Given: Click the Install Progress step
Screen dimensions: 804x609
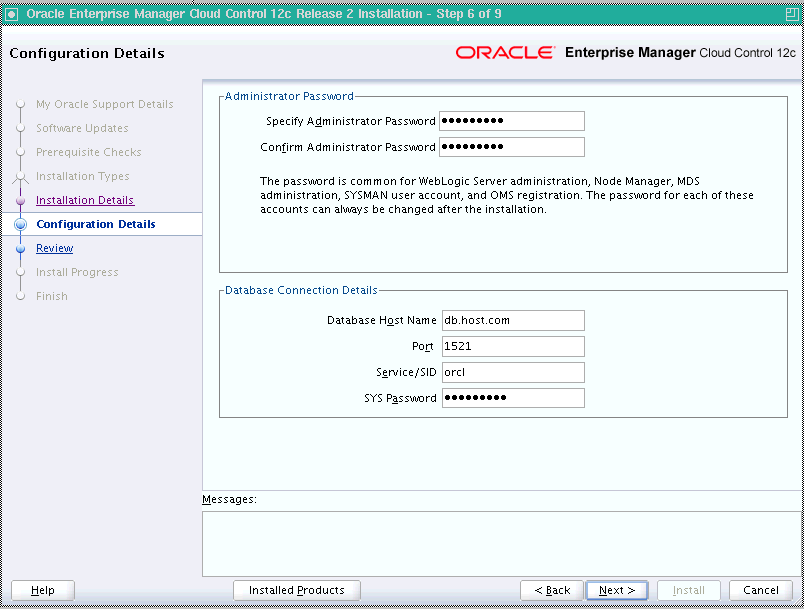Looking at the screenshot, I should coord(77,272).
